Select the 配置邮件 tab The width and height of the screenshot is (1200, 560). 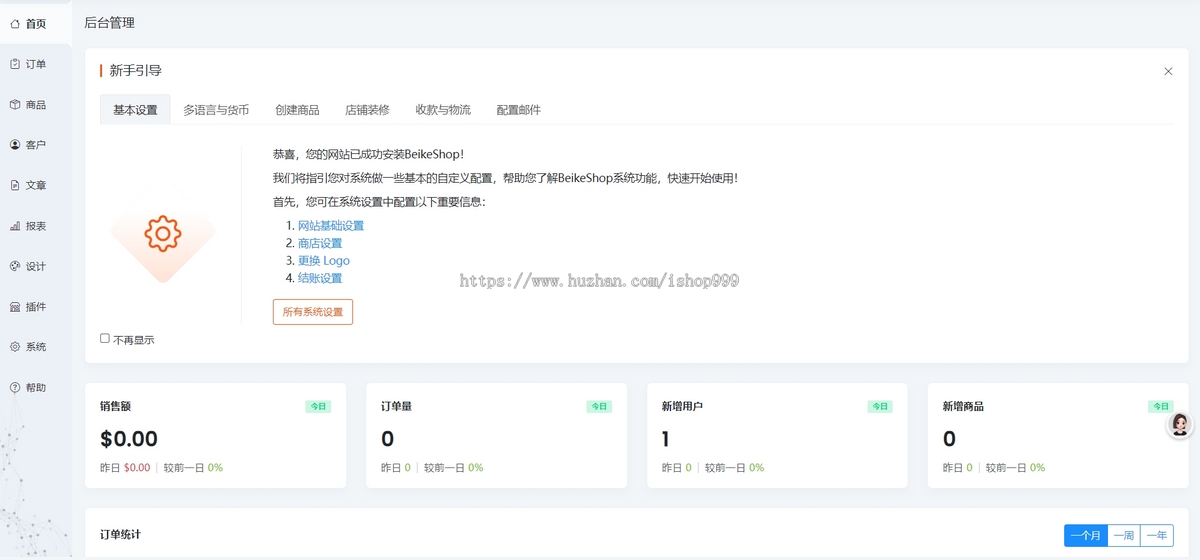coord(519,110)
